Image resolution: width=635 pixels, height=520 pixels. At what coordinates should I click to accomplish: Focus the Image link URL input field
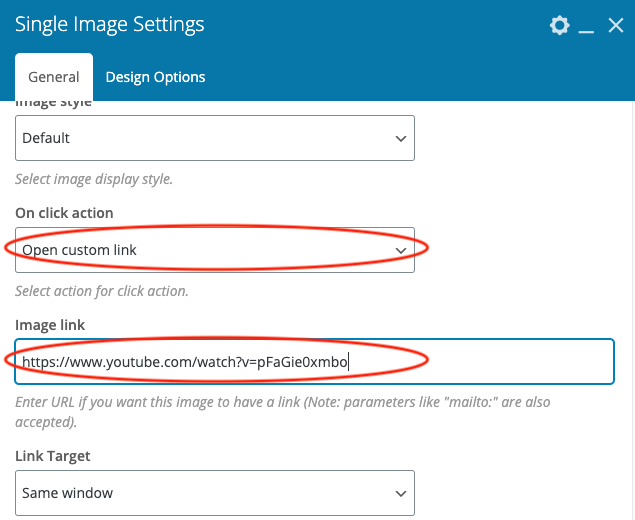pyautogui.click(x=480, y=361)
